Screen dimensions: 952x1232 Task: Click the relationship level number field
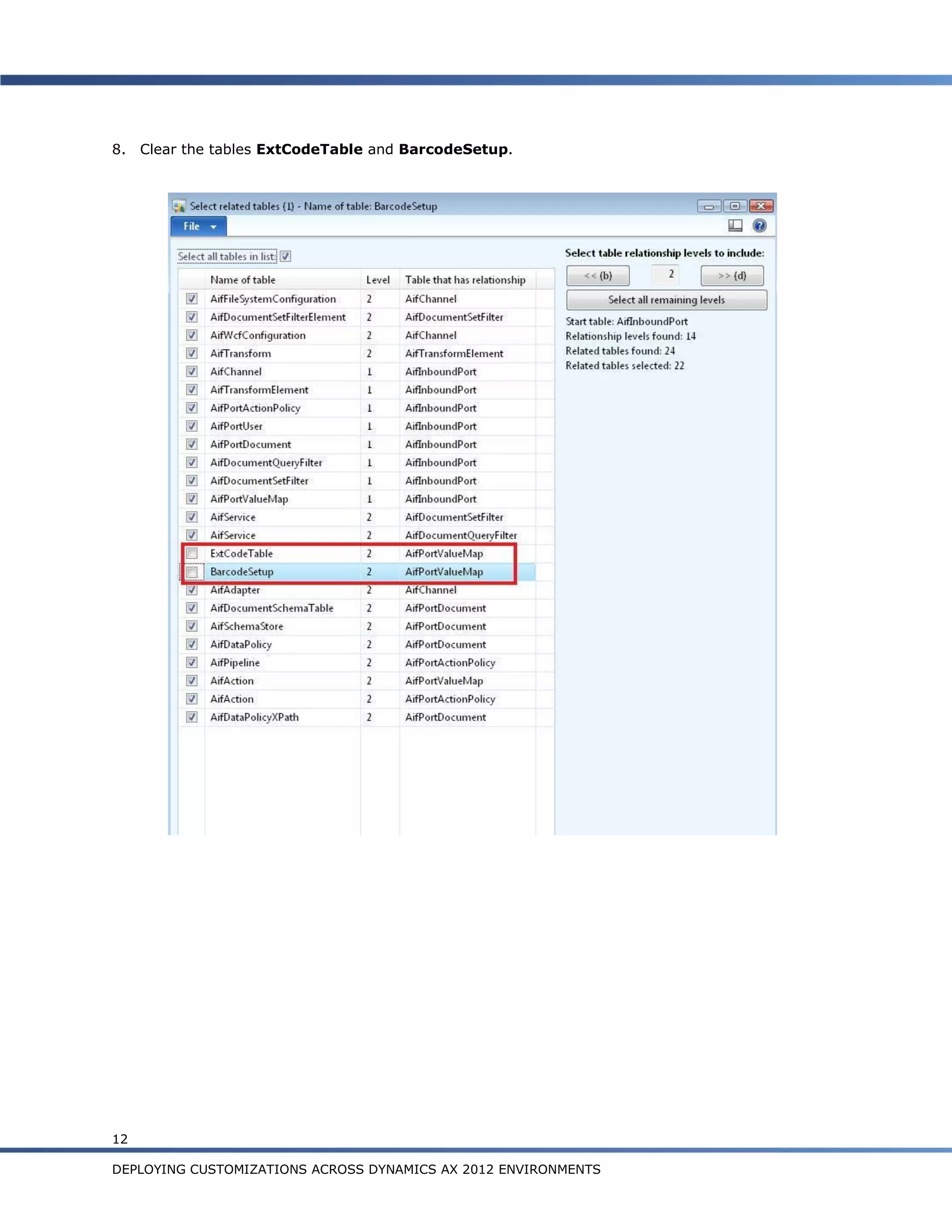(665, 275)
